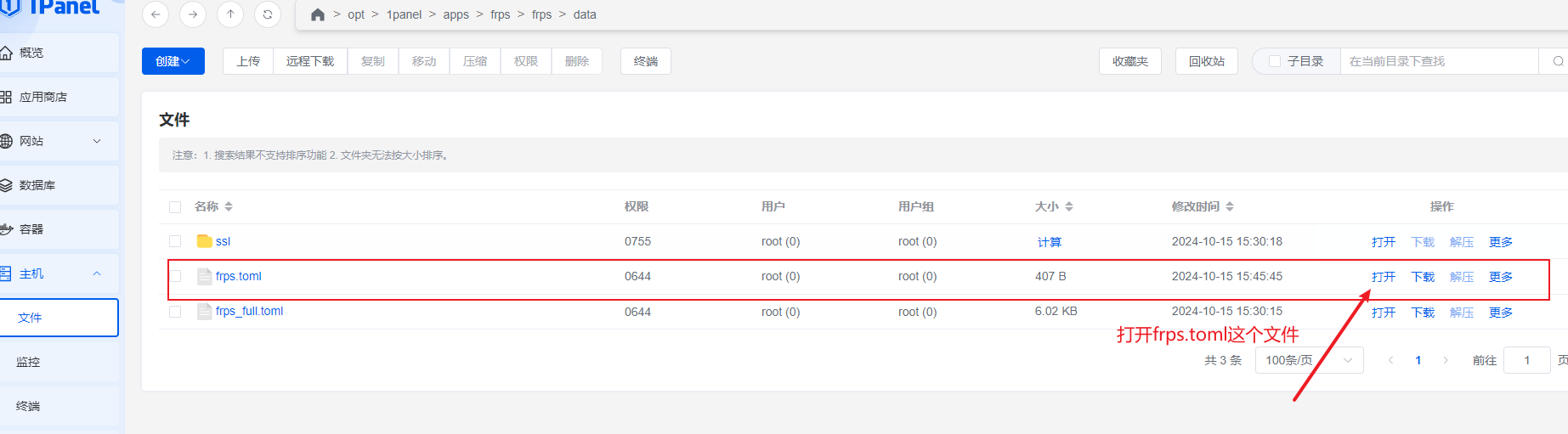Jump to root via the home icon
The width and height of the screenshot is (1568, 434).
coord(318,14)
